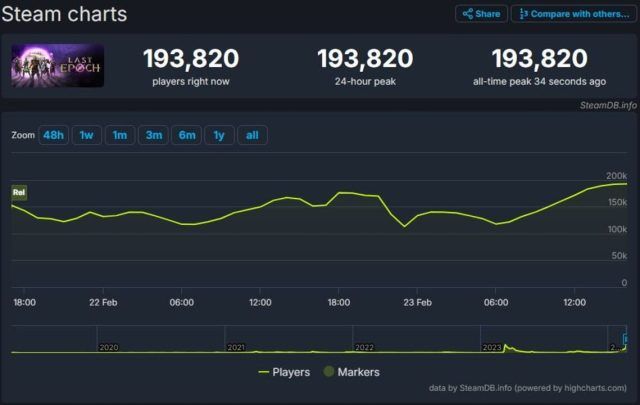The width and height of the screenshot is (640, 405).
Task: Switch zoom to 3m
Action: coord(153,135)
